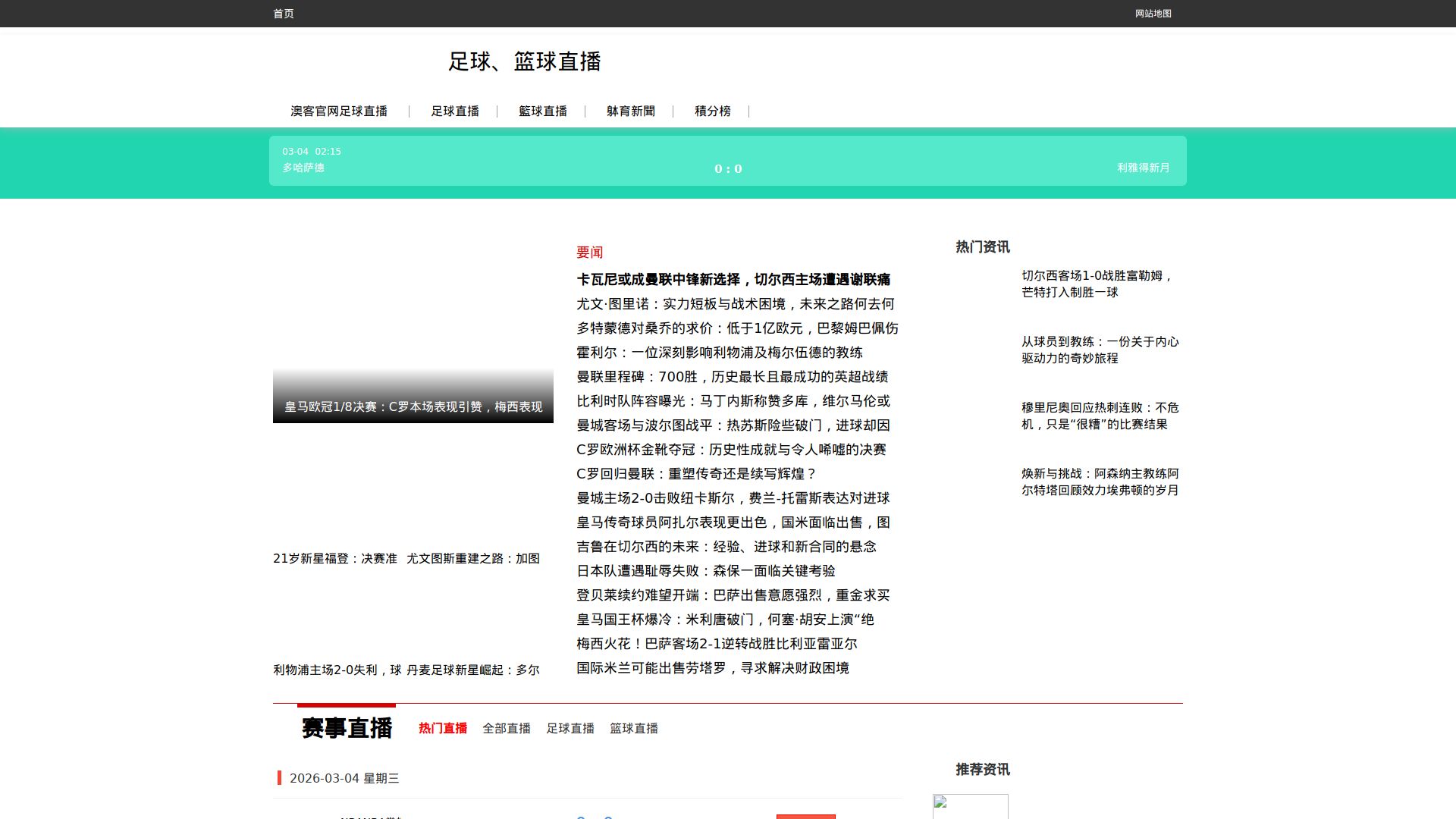Open 21岁新星福登 article caption

pyautogui.click(x=335, y=559)
